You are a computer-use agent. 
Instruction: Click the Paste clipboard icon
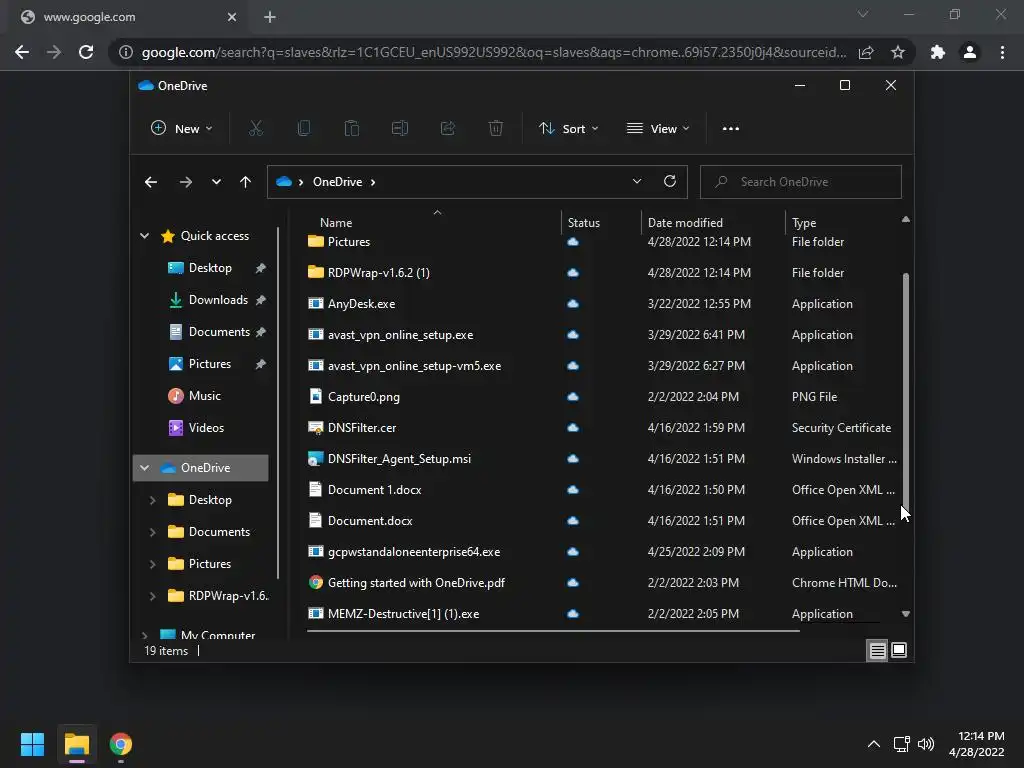[x=351, y=128]
